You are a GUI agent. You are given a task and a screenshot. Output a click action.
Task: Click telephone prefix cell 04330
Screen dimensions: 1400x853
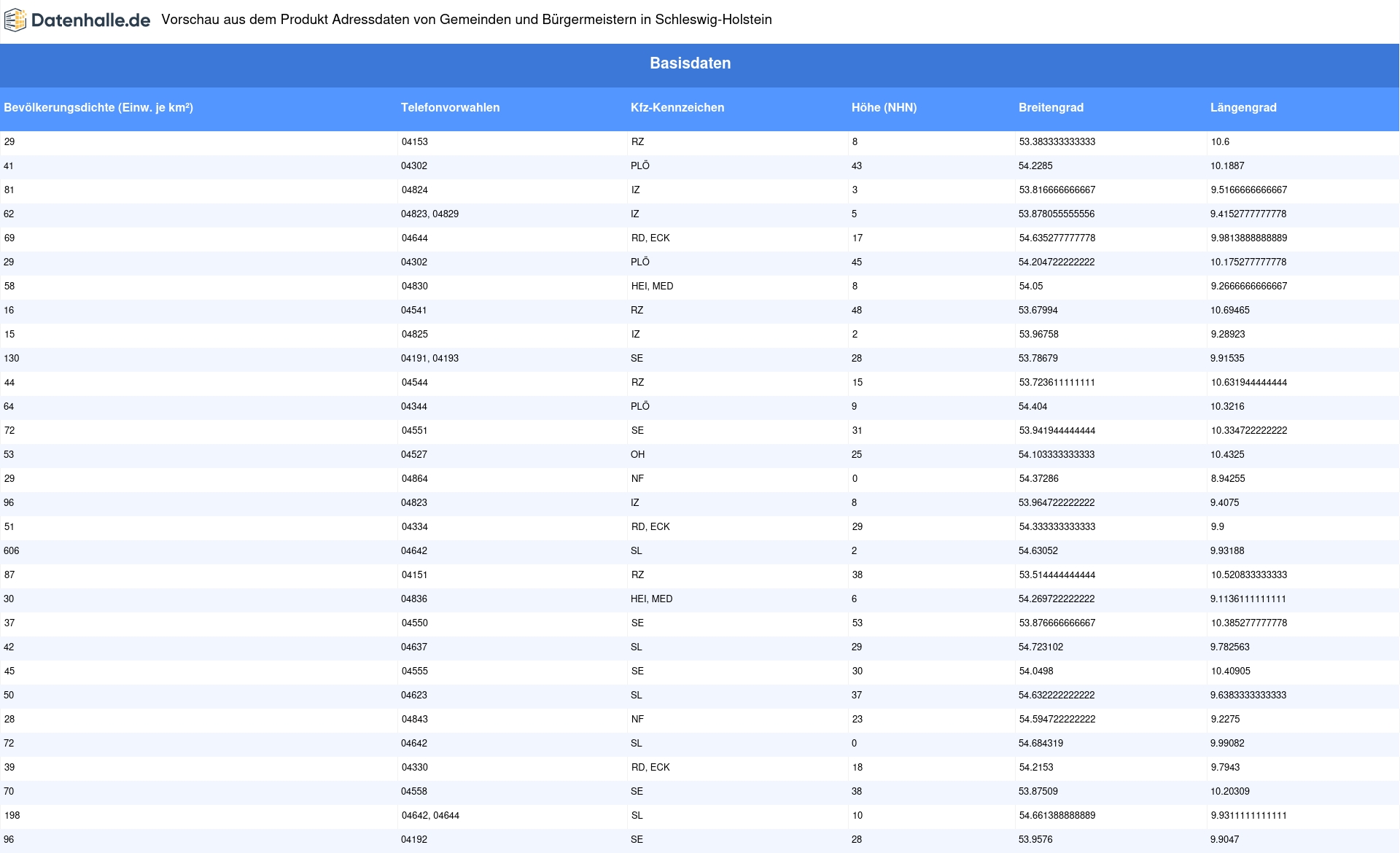pyautogui.click(x=415, y=768)
